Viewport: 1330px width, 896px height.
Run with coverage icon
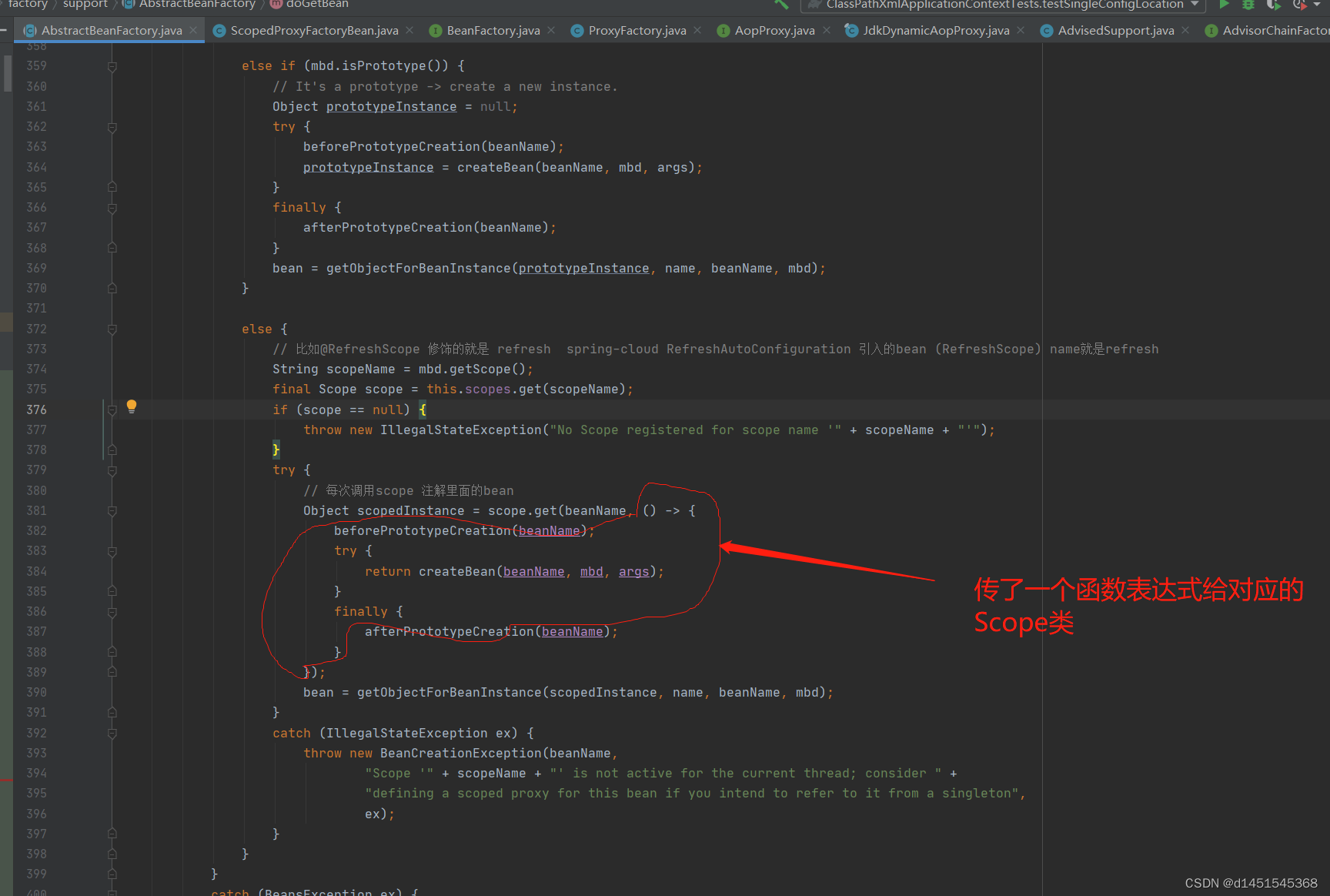[1274, 4]
